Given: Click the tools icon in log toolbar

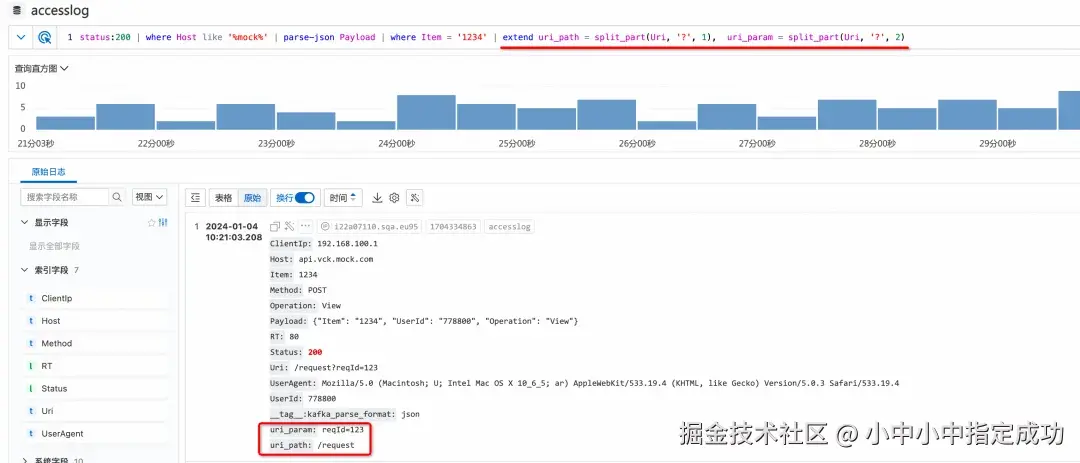Looking at the screenshot, I should [x=415, y=198].
